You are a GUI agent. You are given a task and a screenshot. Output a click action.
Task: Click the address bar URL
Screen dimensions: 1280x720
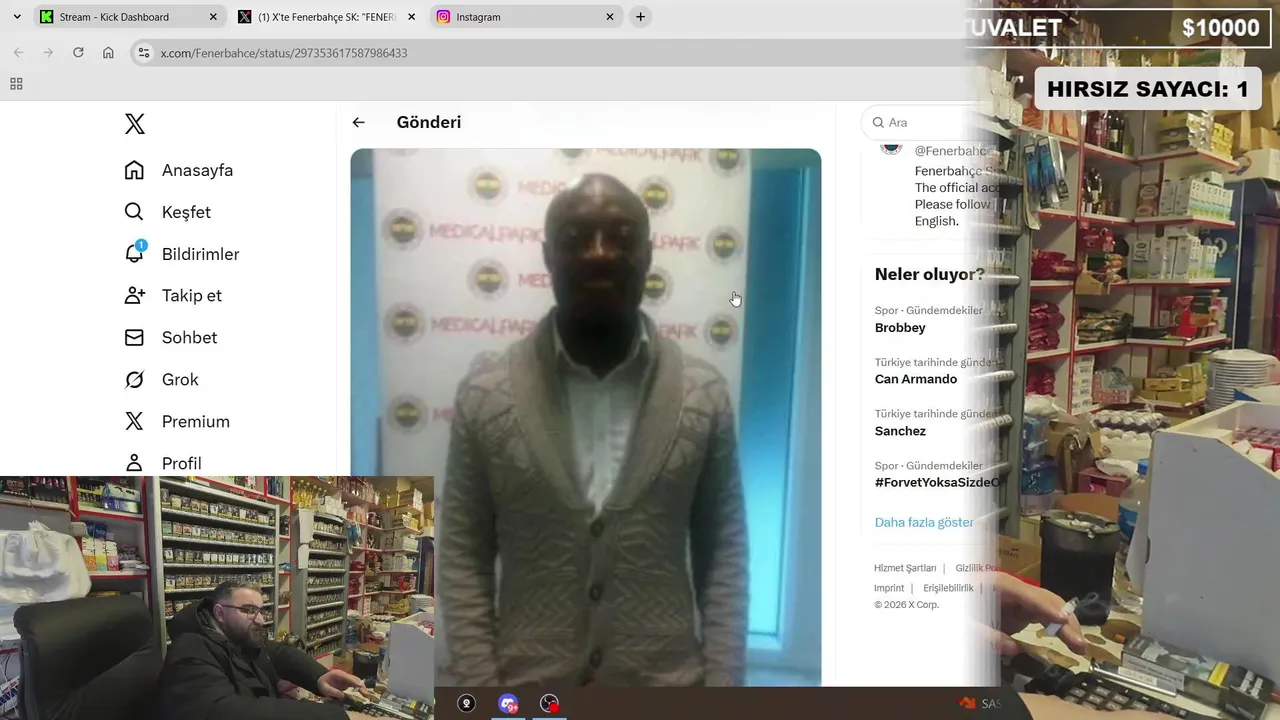pyautogui.click(x=284, y=53)
